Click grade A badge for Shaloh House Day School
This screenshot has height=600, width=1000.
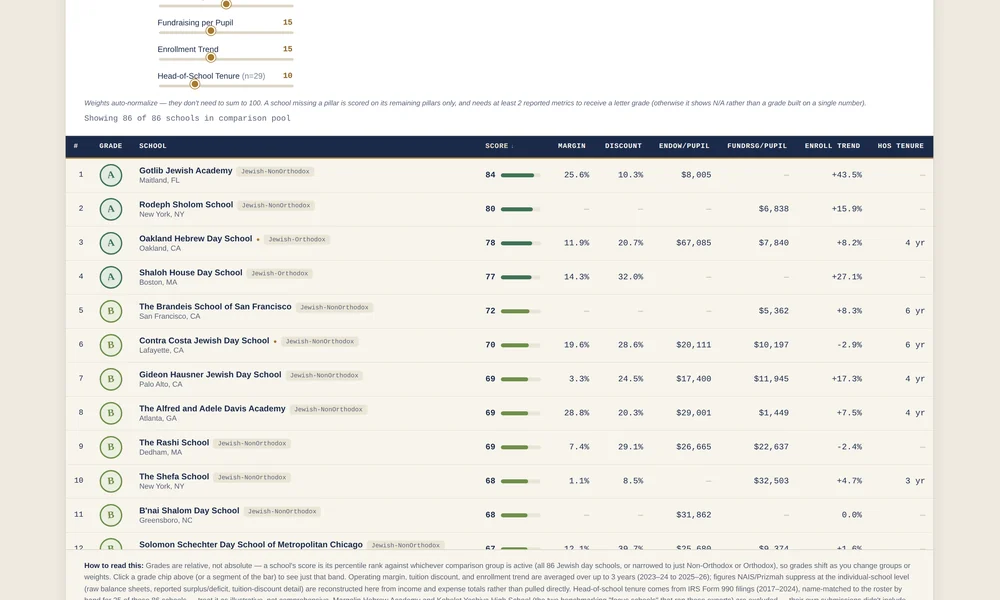(110, 277)
